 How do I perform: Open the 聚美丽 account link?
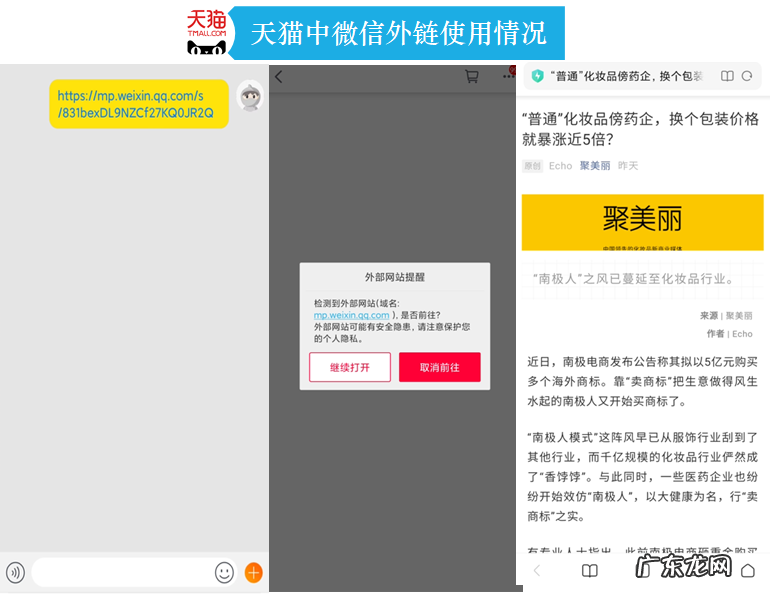(595, 166)
